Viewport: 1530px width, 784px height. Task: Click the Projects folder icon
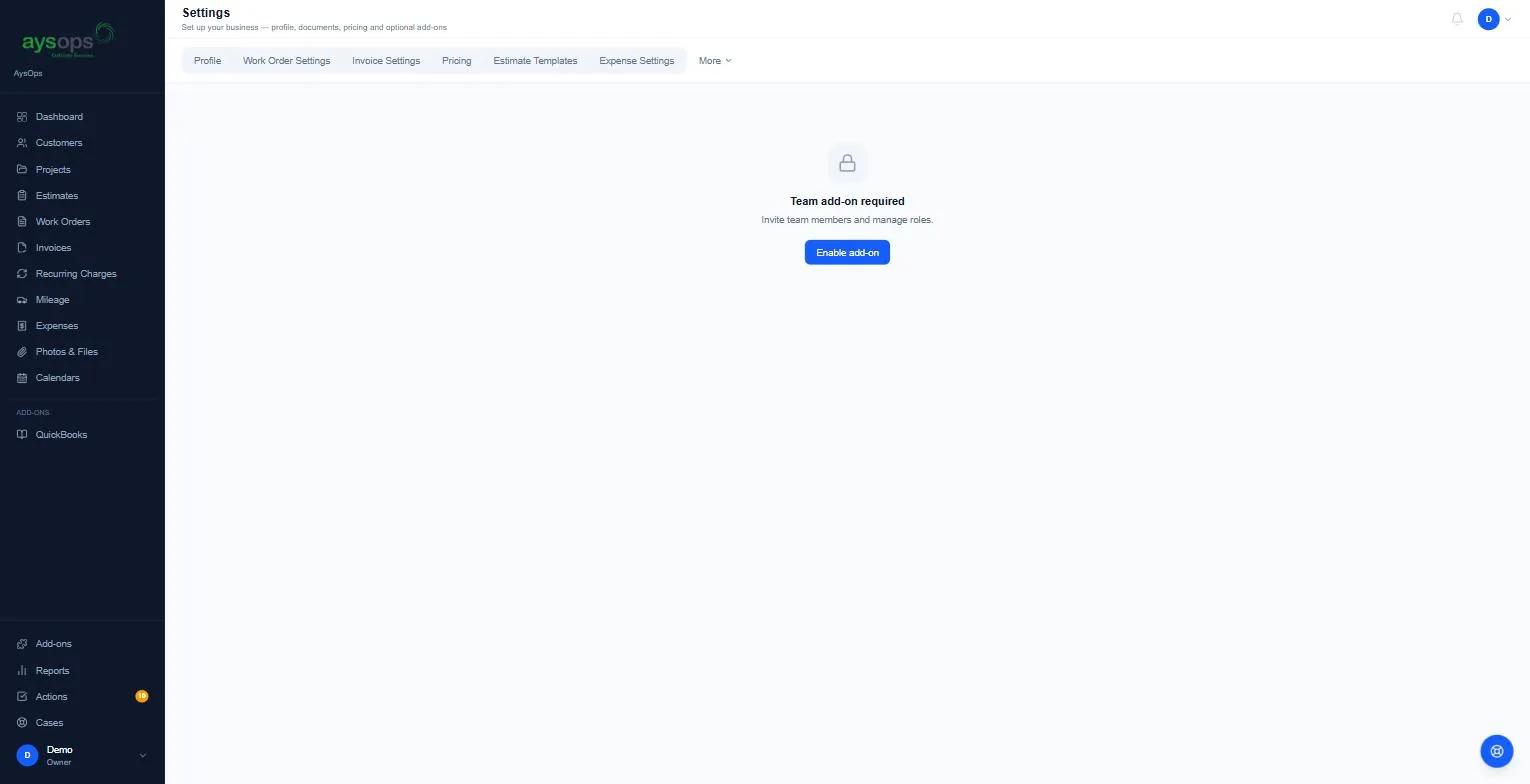tap(22, 170)
